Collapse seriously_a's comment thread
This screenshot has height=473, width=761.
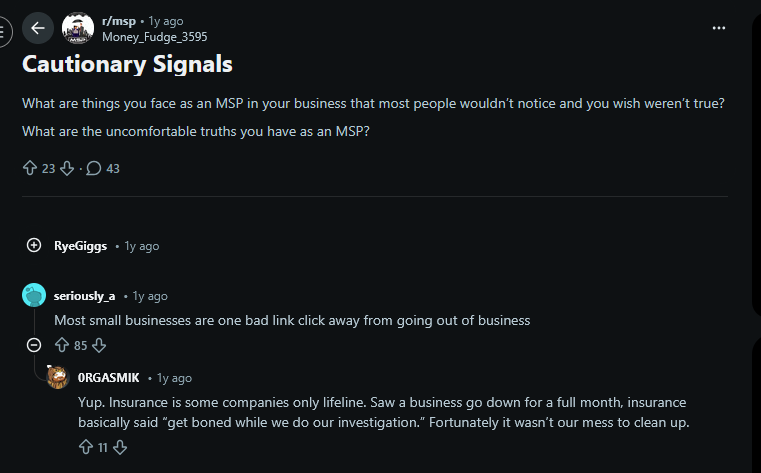[x=34, y=345]
